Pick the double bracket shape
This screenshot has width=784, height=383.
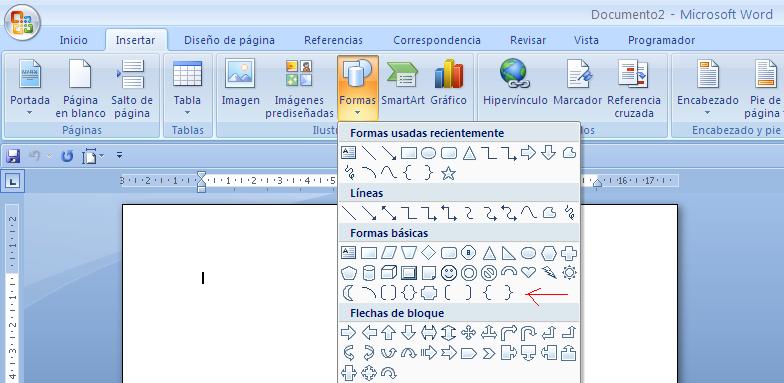pyautogui.click(x=388, y=292)
